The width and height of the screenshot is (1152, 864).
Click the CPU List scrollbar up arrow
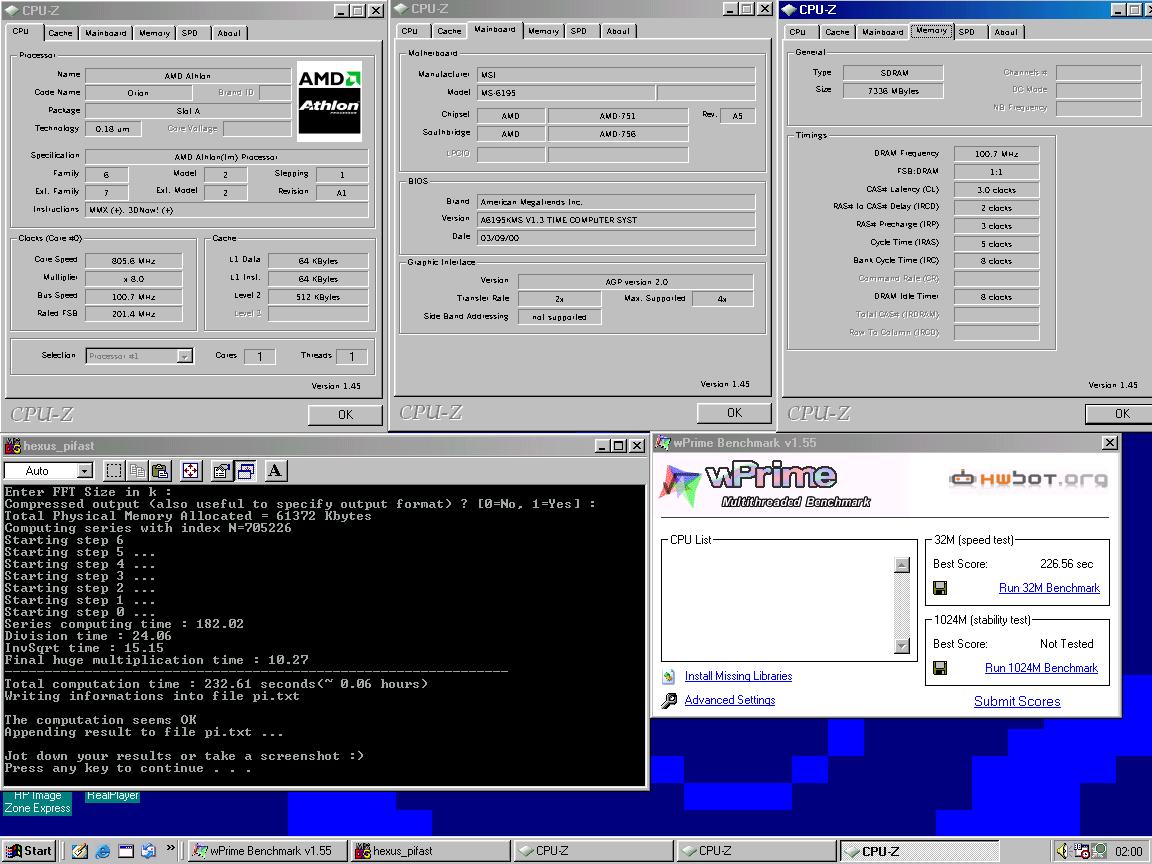coord(902,564)
